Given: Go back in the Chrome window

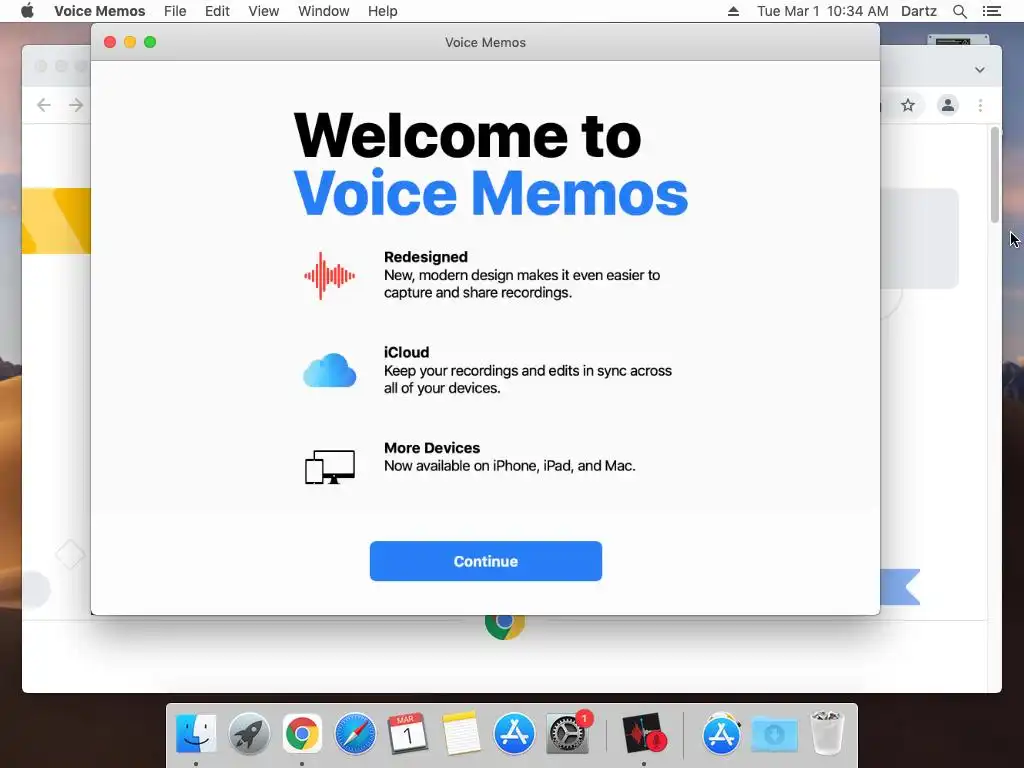Looking at the screenshot, I should 44,105.
